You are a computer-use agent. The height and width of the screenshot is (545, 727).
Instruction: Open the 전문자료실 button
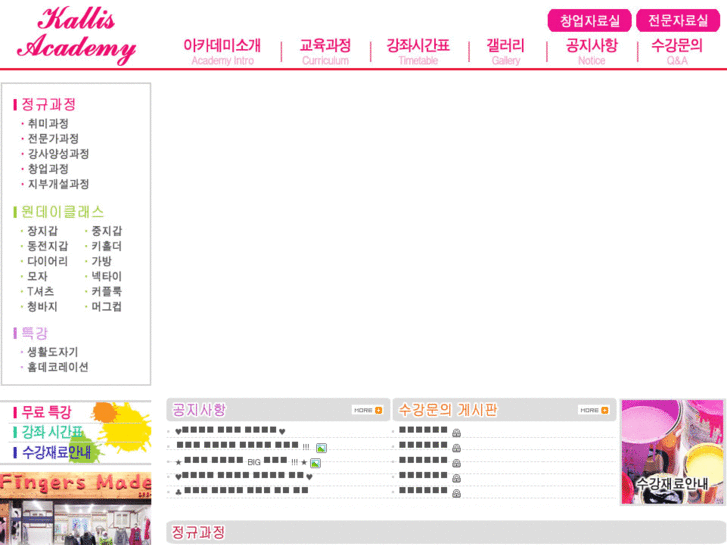(678, 20)
